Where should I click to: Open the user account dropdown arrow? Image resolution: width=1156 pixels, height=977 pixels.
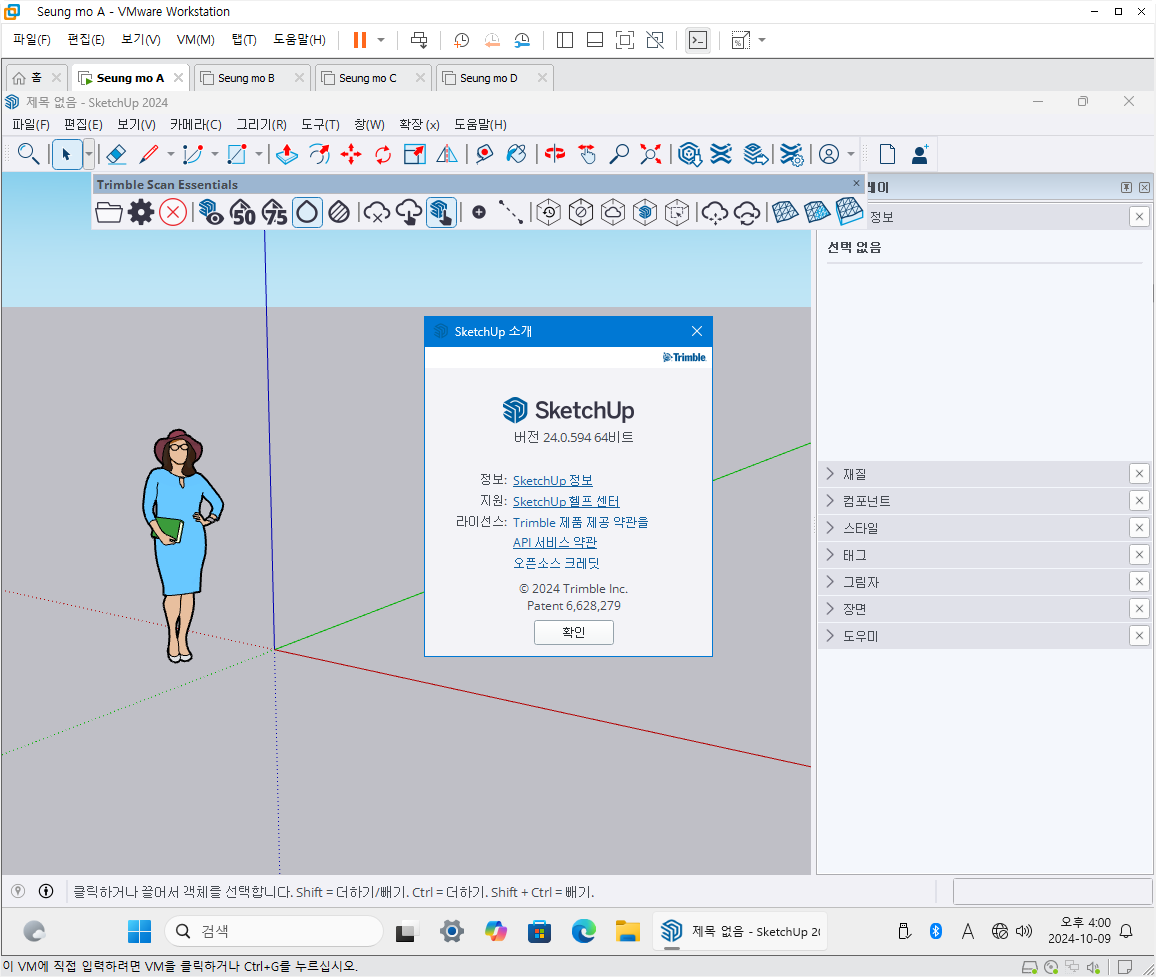pyautogui.click(x=851, y=154)
